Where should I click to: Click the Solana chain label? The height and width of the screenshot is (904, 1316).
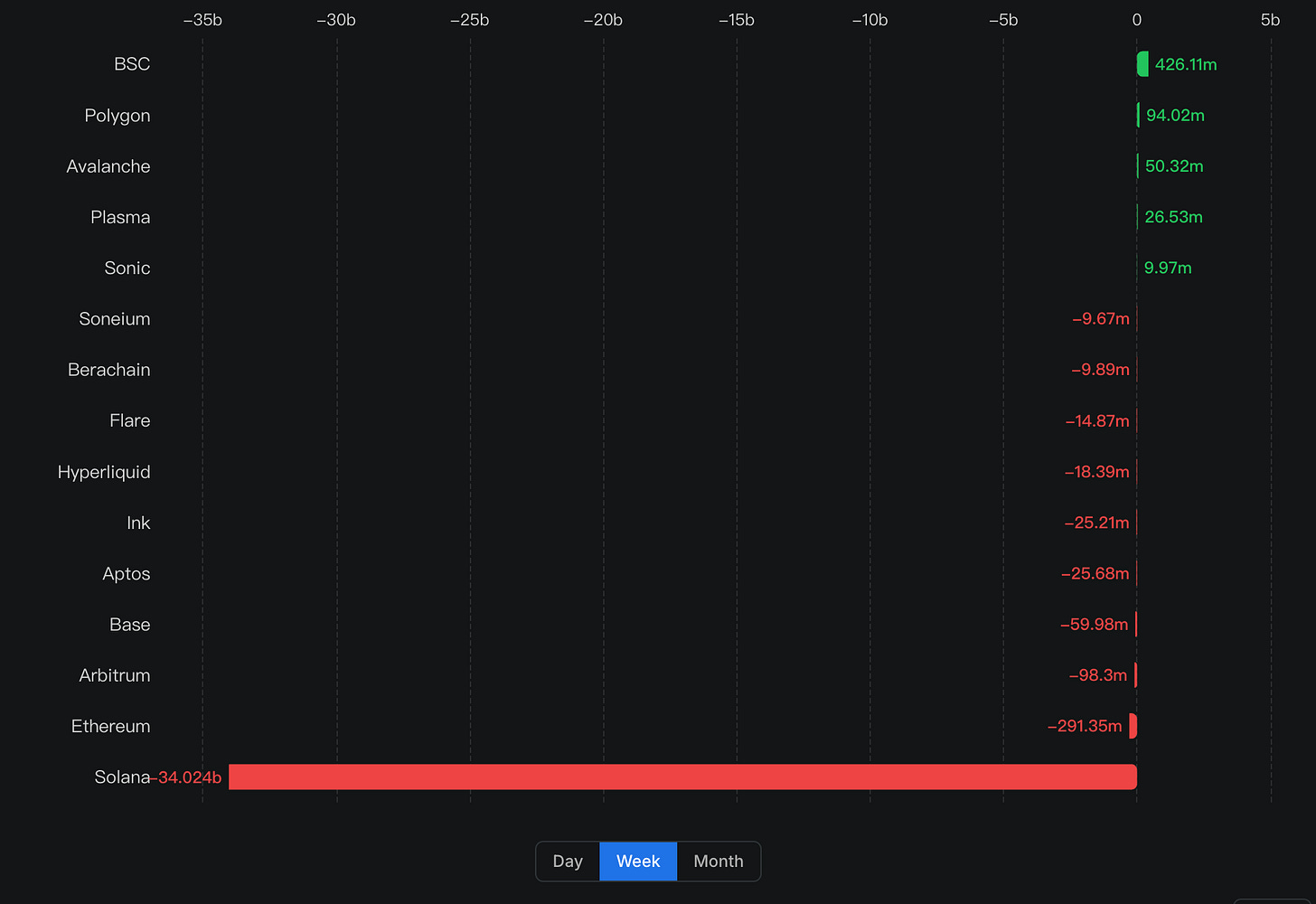(x=122, y=777)
